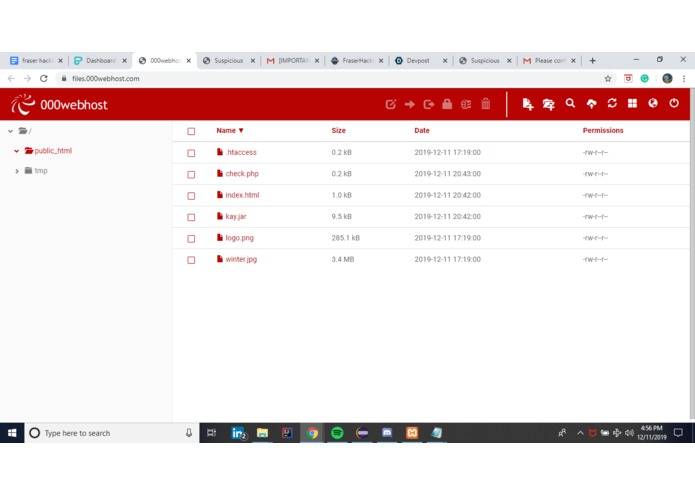The height and width of the screenshot is (494, 695).
Task: Open Discord from the taskbar
Action: [x=387, y=433]
